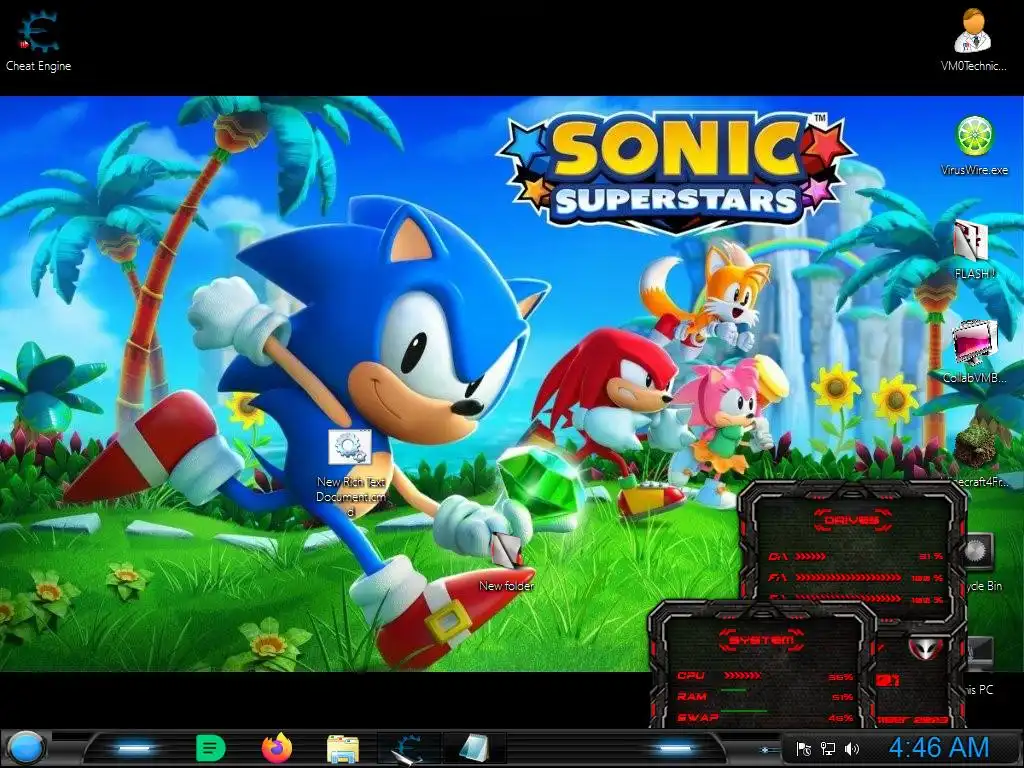Click the Alienware head logo on widget
Viewport: 1024px width, 768px height.
point(925,649)
